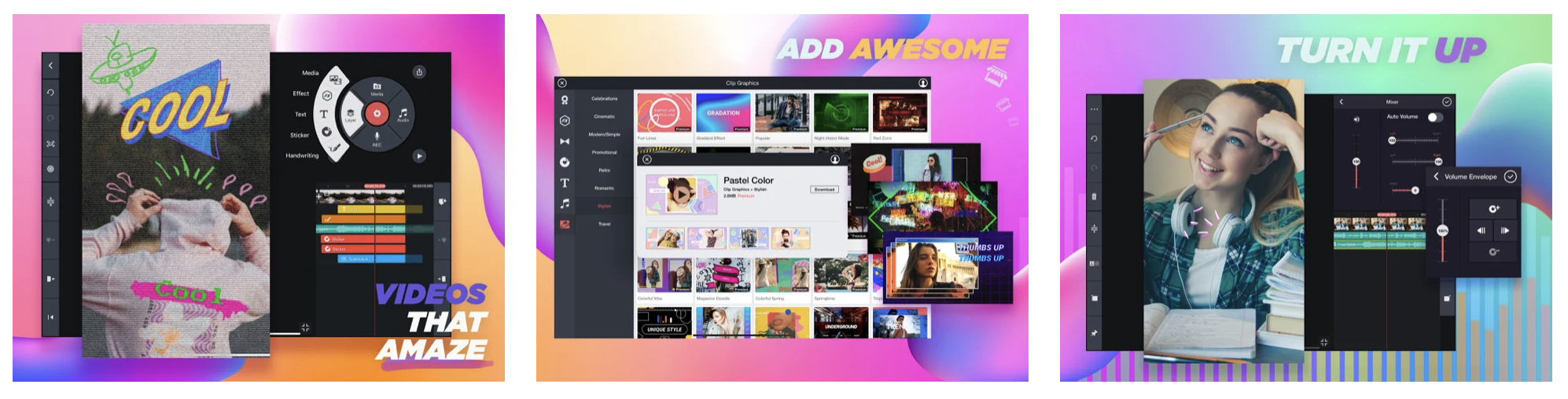Select the Stylish category

click(x=604, y=206)
